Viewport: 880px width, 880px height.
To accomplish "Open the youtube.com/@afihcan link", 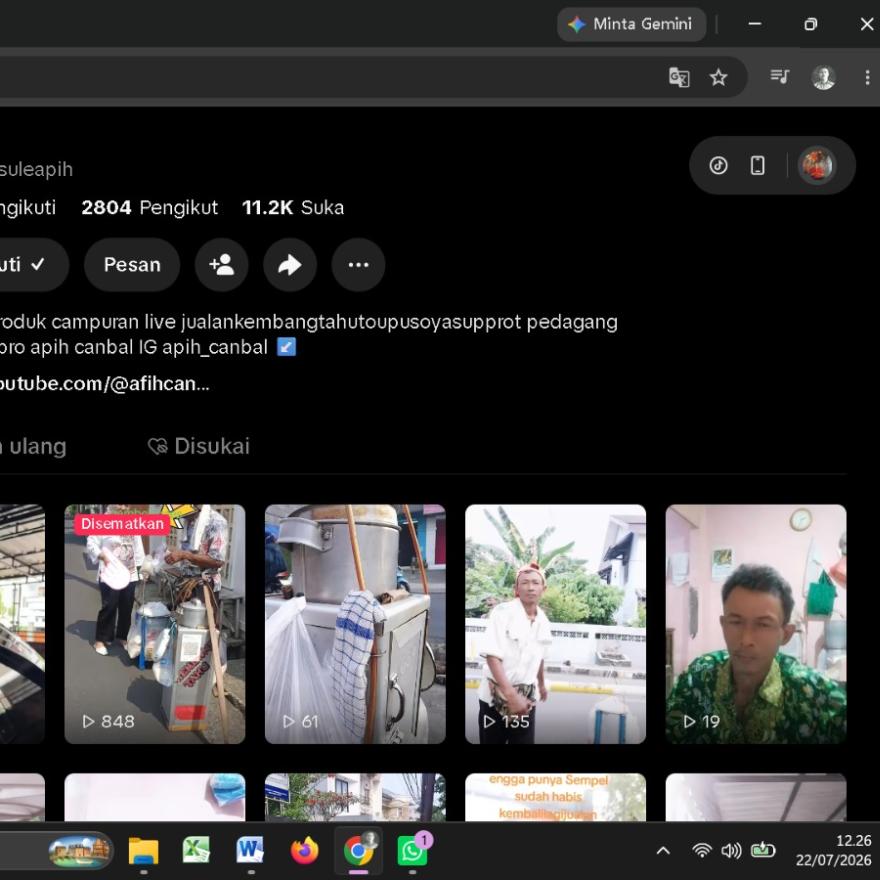I will (104, 383).
